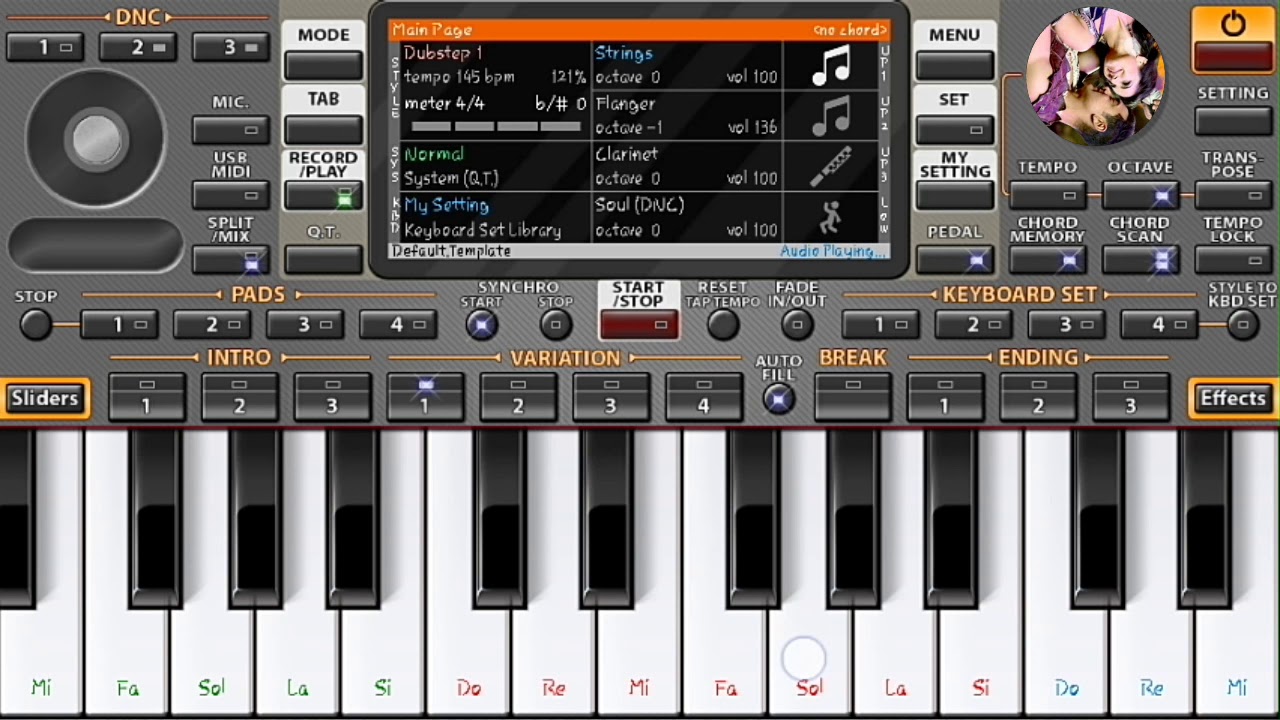Toggle CHORD MEMORY button
Image resolution: width=1280 pixels, height=720 pixels.
(x=1047, y=260)
